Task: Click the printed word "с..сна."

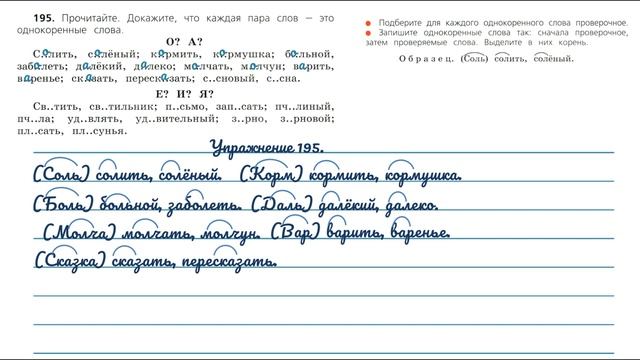Action: [283, 78]
